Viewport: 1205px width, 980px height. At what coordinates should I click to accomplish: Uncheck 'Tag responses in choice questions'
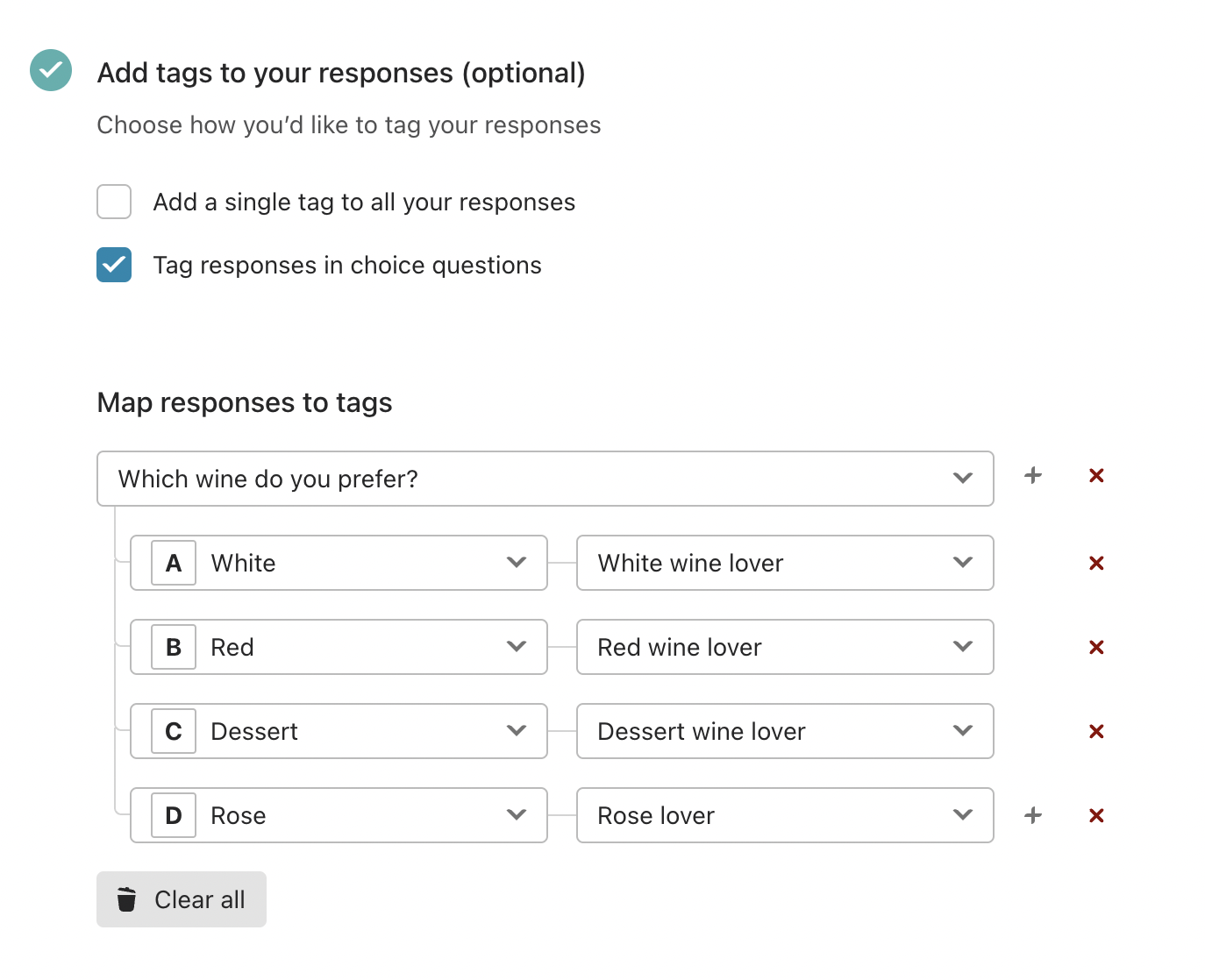pos(114,265)
